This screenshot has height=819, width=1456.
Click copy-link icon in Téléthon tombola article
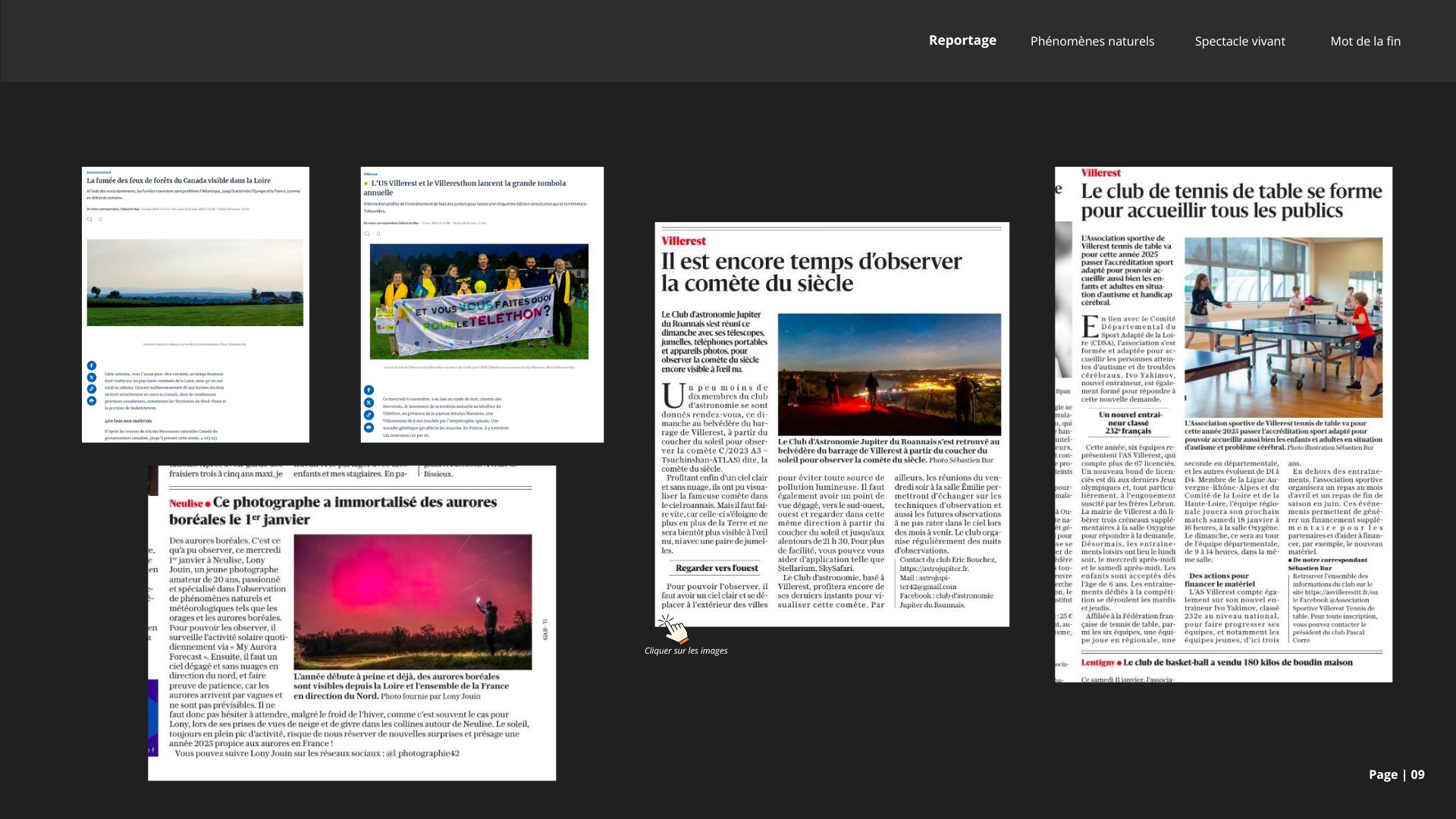tap(369, 415)
